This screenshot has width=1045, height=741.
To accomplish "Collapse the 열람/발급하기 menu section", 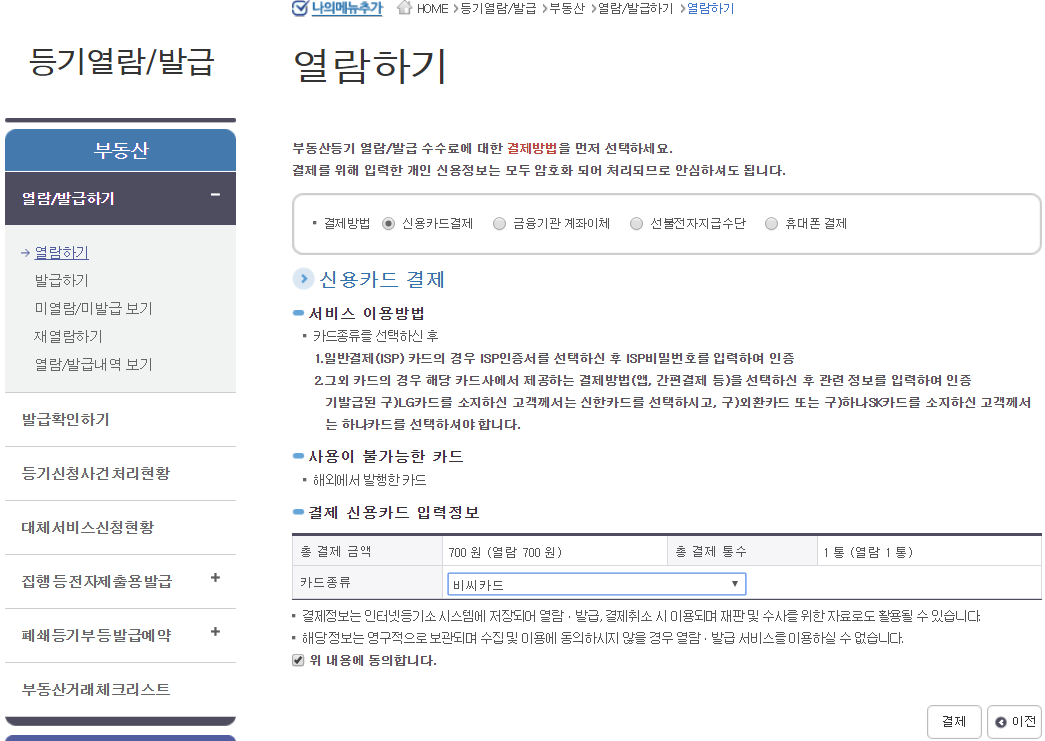I will pos(215,195).
